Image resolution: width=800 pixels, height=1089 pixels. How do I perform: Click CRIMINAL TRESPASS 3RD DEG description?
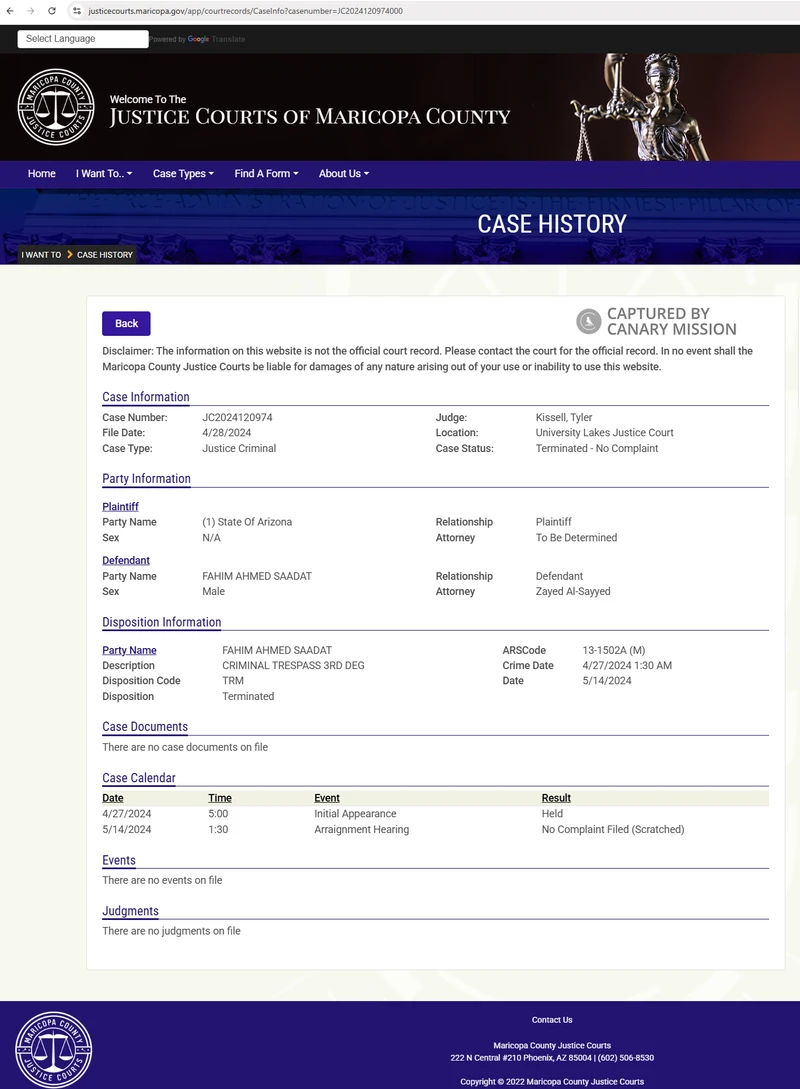(293, 665)
